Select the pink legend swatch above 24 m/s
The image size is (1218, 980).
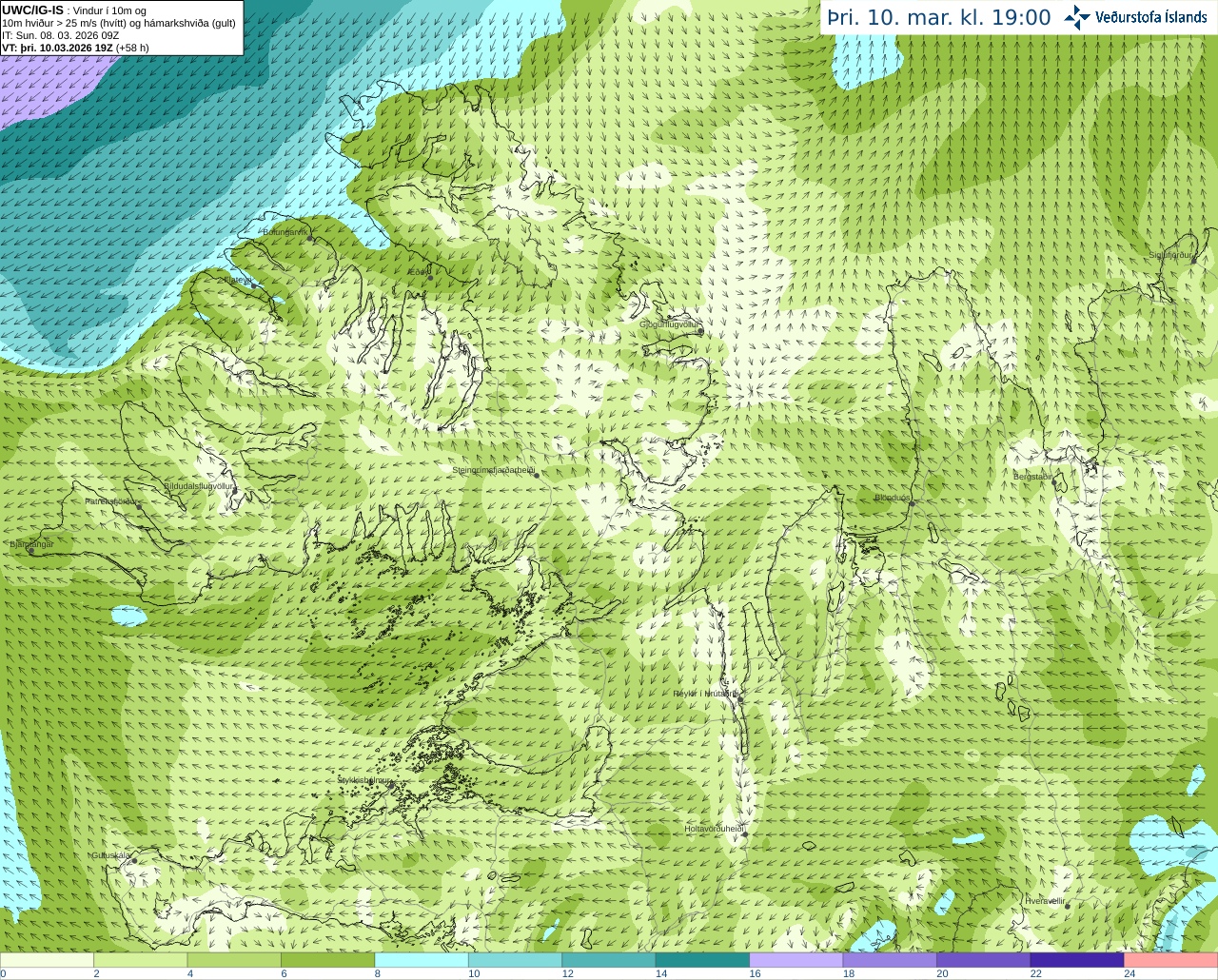click(1171, 960)
